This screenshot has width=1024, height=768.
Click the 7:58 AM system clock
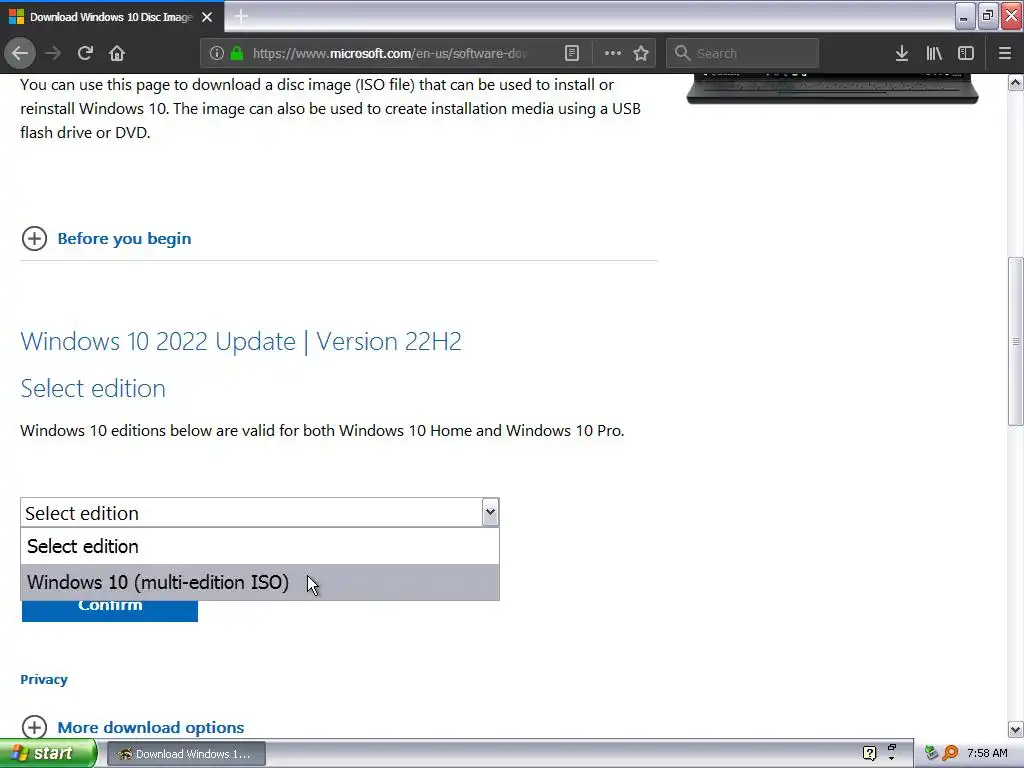pos(987,754)
